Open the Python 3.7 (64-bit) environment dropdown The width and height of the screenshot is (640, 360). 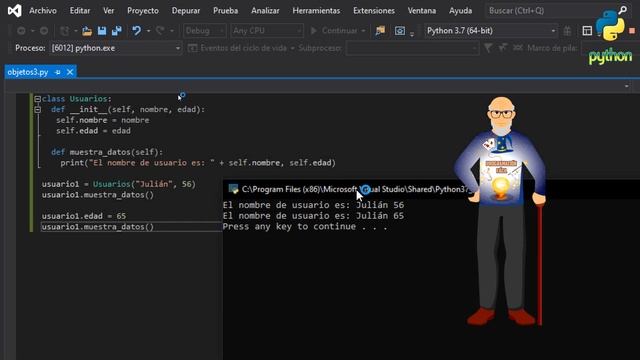[491, 31]
